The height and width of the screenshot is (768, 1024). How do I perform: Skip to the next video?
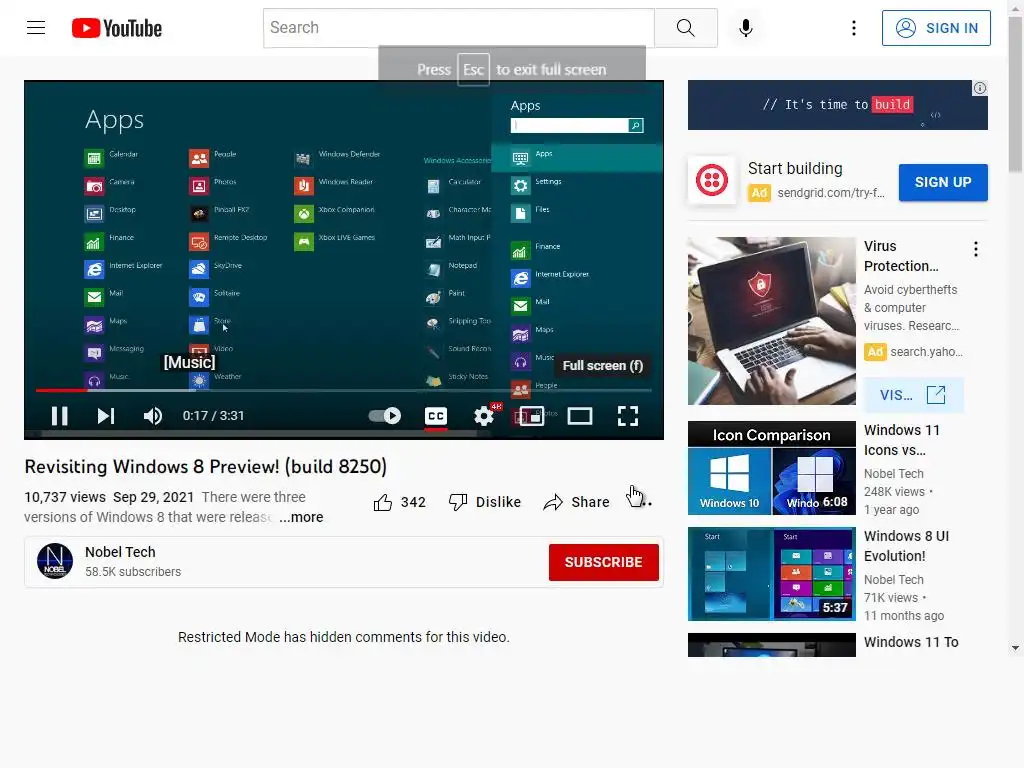point(106,416)
